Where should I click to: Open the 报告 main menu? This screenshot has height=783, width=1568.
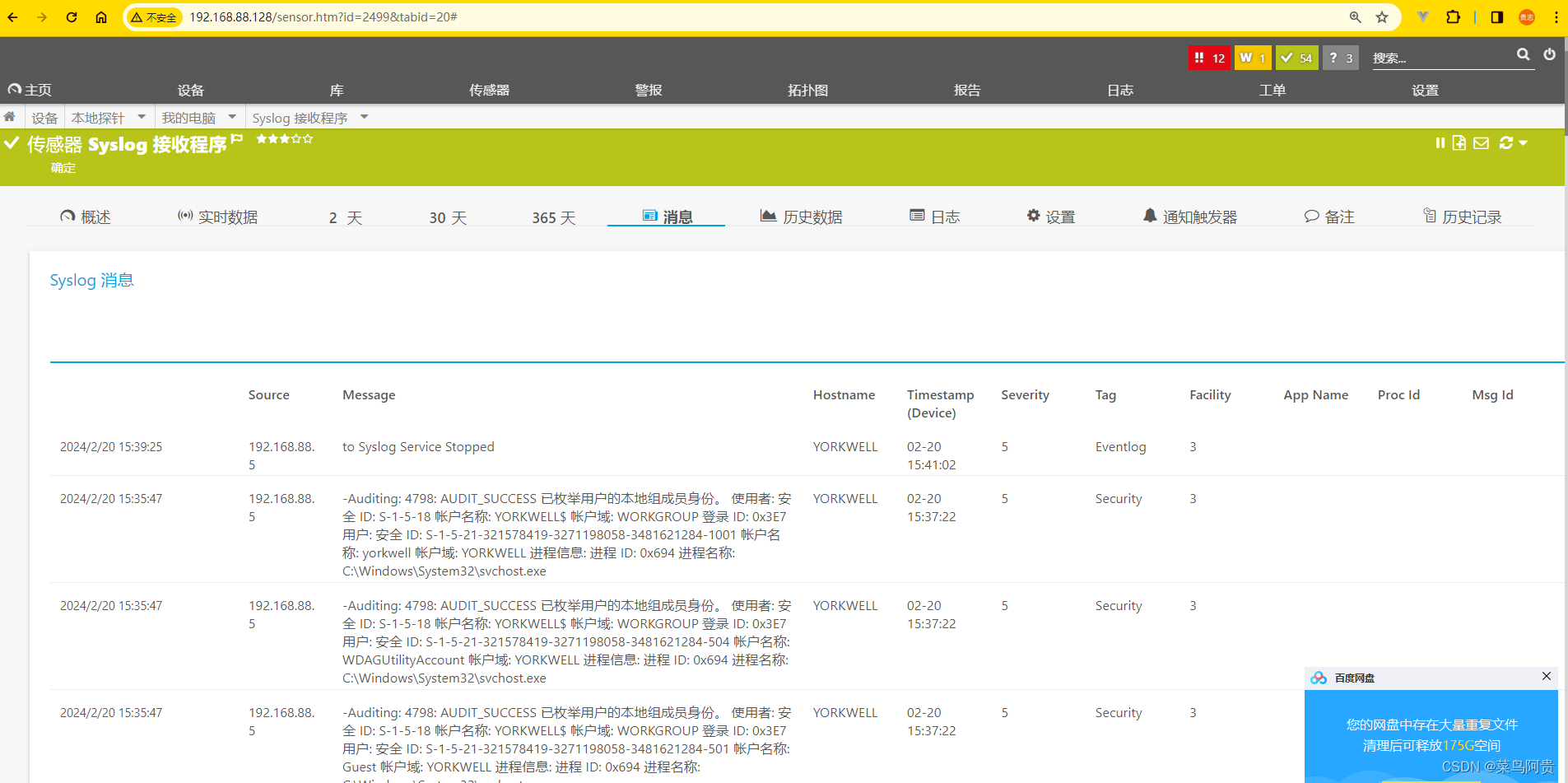[x=967, y=91]
